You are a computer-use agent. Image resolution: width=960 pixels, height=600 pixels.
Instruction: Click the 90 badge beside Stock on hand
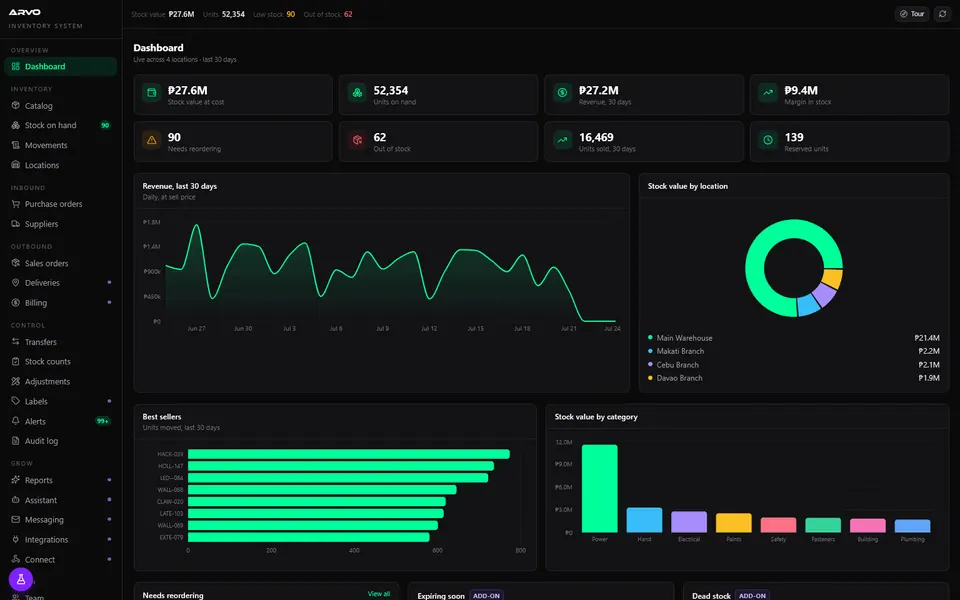(105, 126)
